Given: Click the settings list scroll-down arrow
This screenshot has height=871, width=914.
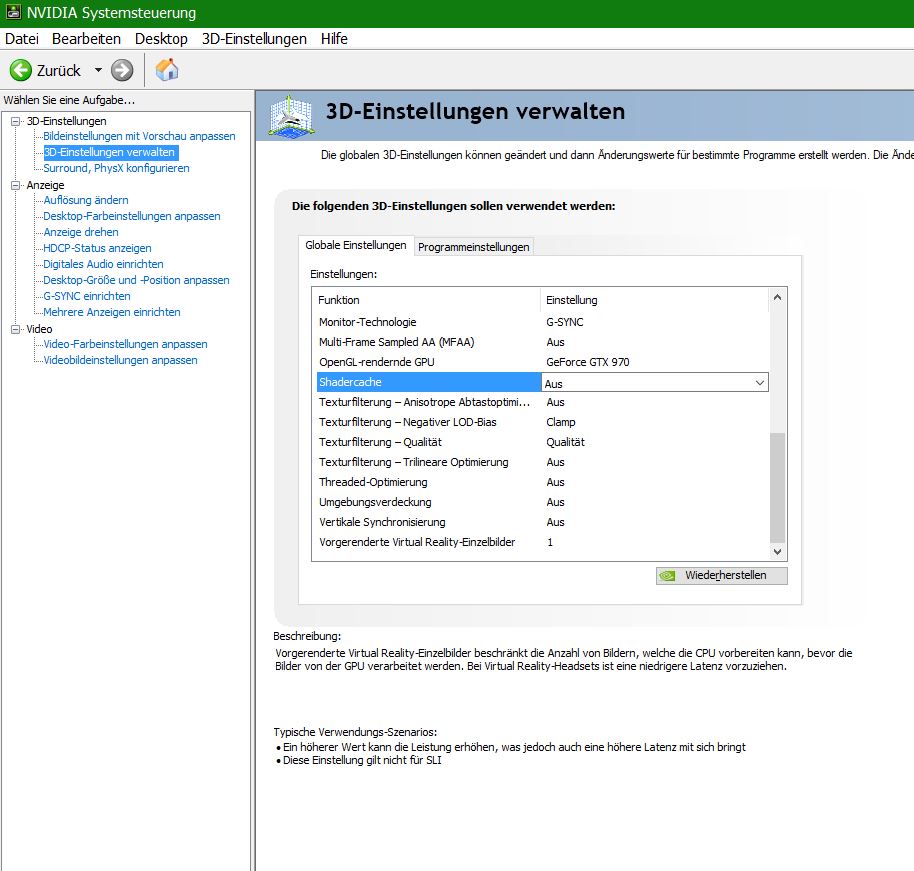Looking at the screenshot, I should (x=777, y=551).
